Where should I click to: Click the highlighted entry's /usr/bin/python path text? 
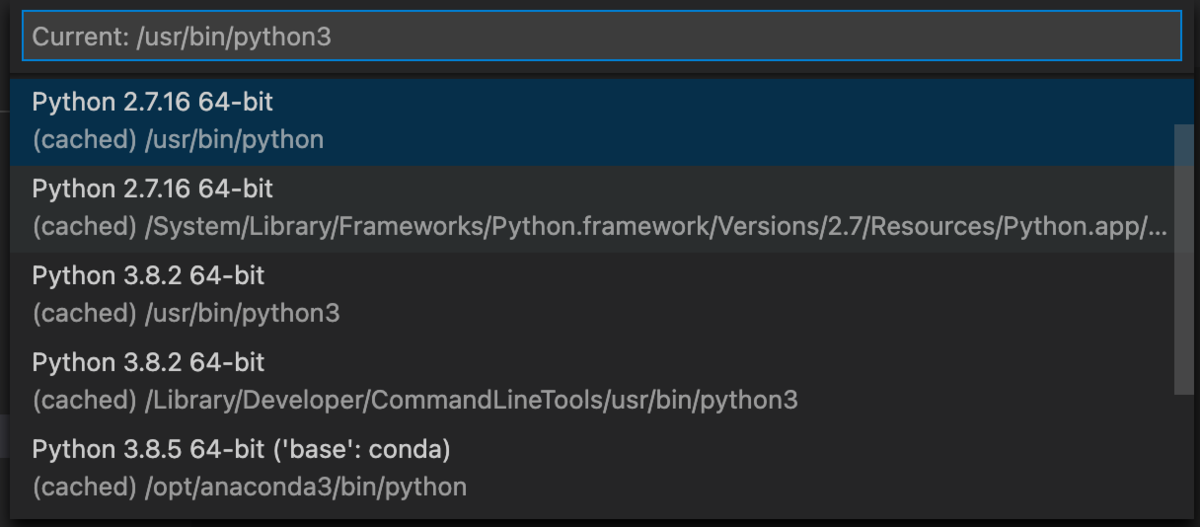pyautogui.click(x=234, y=140)
